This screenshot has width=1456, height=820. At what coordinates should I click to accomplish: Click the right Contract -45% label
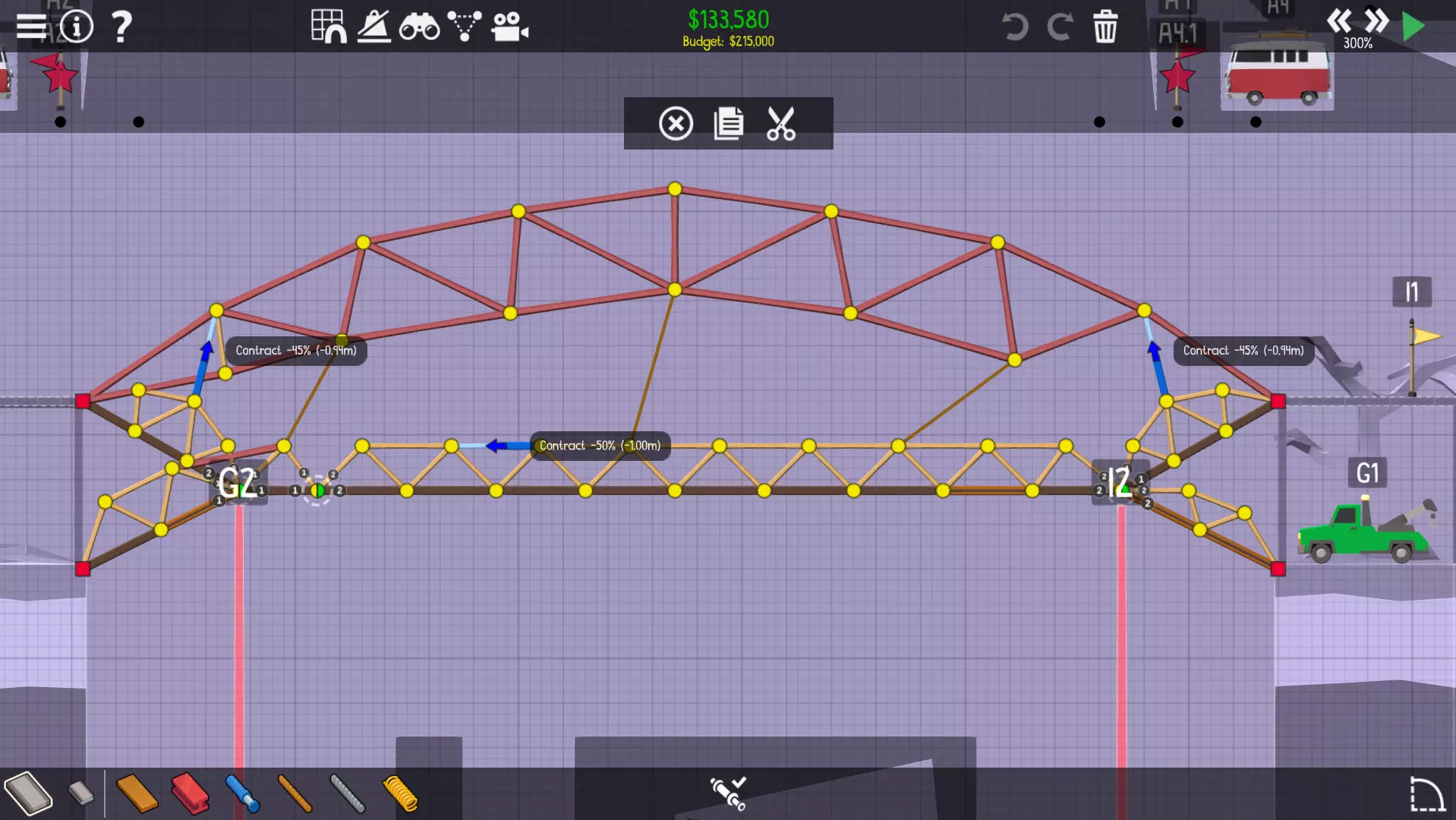(x=1243, y=351)
